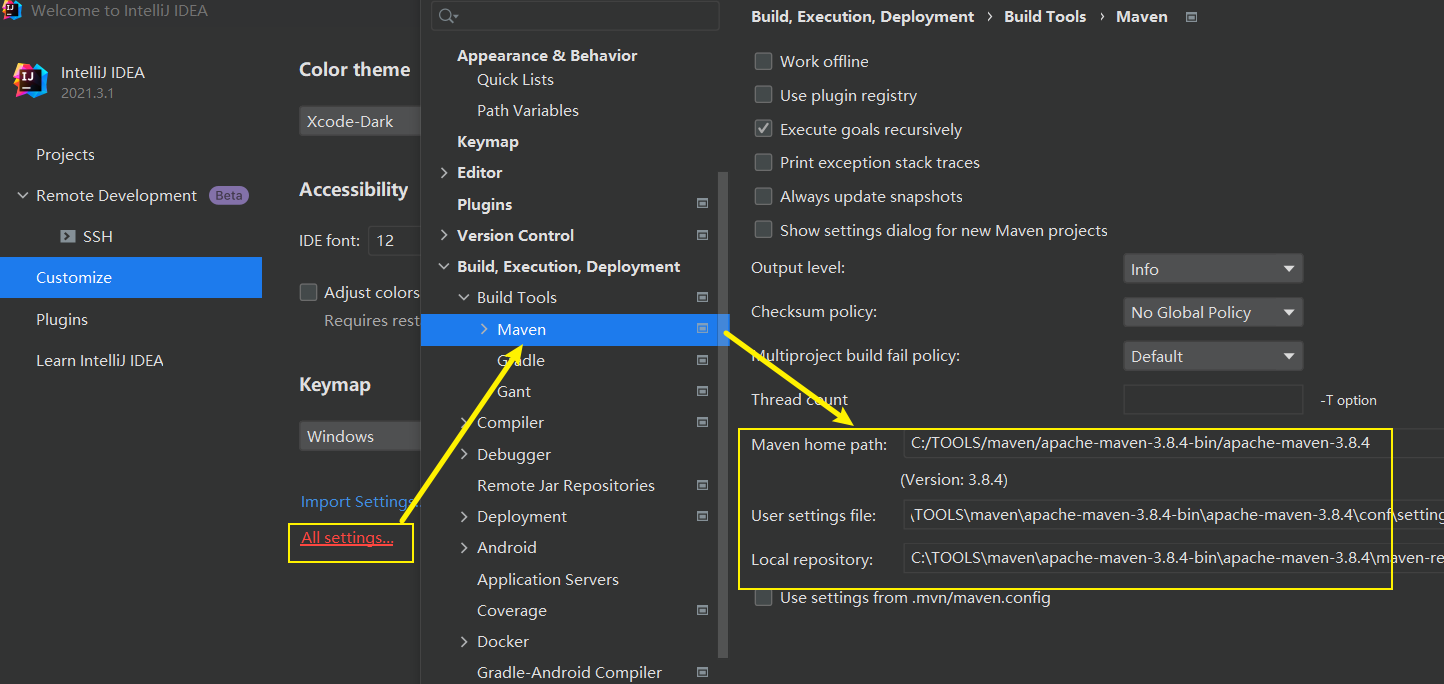This screenshot has height=684, width=1444.
Task: Click the breadcrumb icon after Maven title
Action: click(x=1190, y=17)
